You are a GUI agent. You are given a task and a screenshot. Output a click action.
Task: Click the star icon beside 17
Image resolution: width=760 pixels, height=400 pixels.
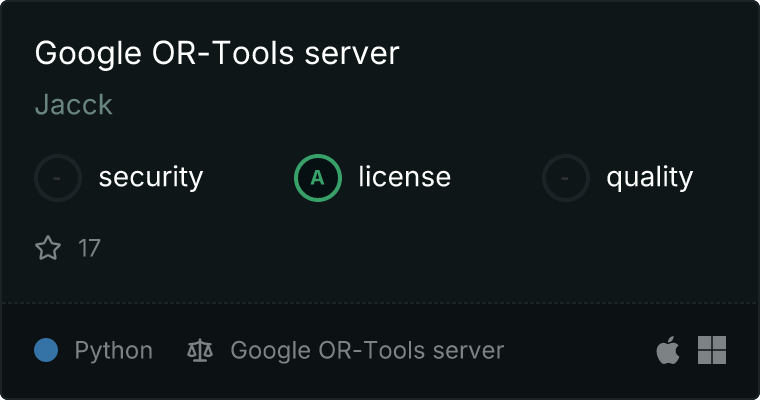coord(48,248)
